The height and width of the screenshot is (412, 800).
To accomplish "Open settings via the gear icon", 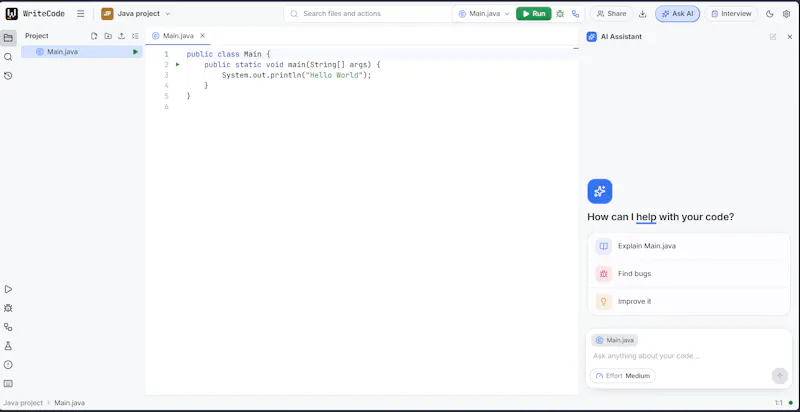I will (x=786, y=14).
